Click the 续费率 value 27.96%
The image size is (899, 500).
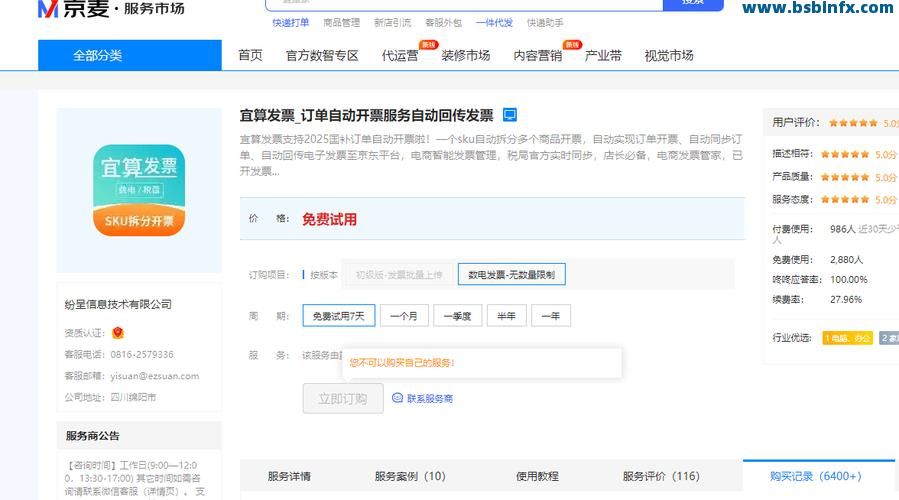pyautogui.click(x=846, y=299)
